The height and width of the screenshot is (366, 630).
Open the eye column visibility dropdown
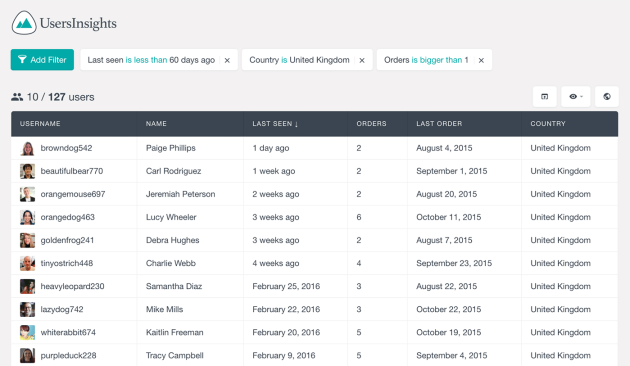point(575,96)
